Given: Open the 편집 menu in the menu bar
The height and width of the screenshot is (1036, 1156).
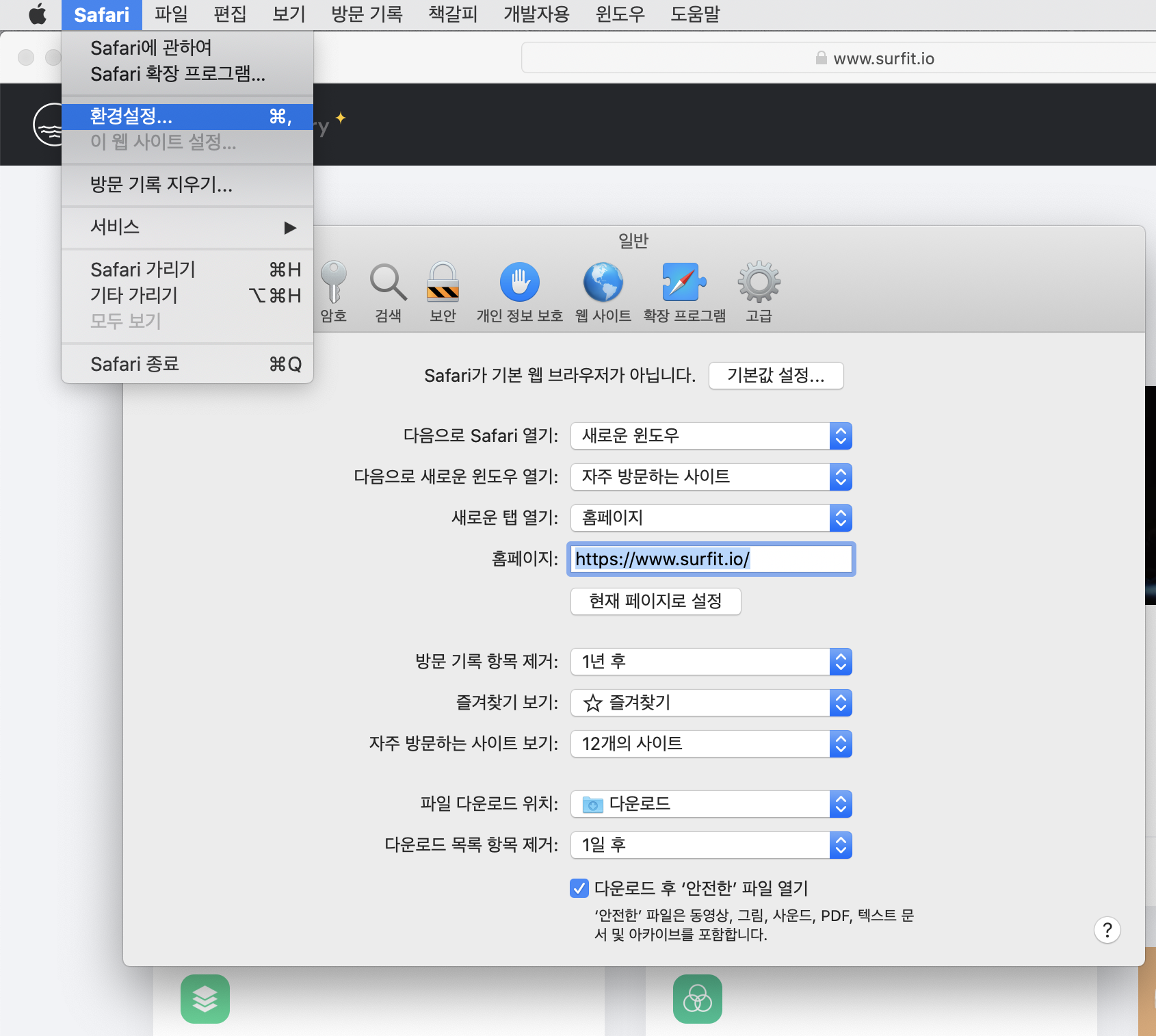Looking at the screenshot, I should tap(230, 14).
